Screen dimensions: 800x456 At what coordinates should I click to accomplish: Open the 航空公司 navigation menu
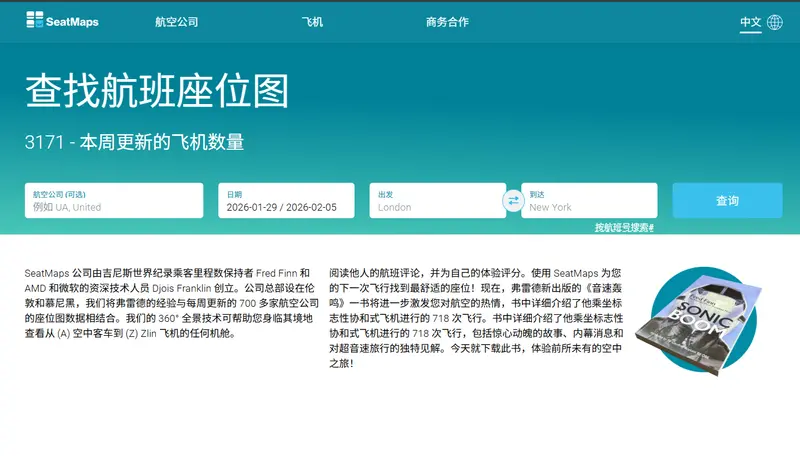[177, 21]
